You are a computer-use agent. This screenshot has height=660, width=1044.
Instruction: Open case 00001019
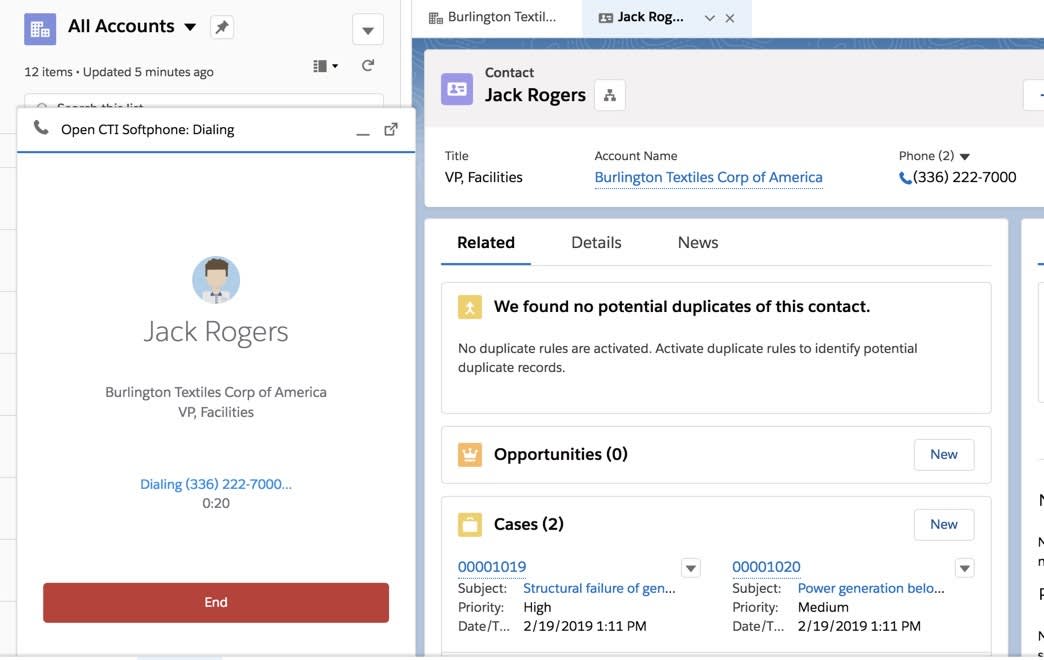coord(492,567)
